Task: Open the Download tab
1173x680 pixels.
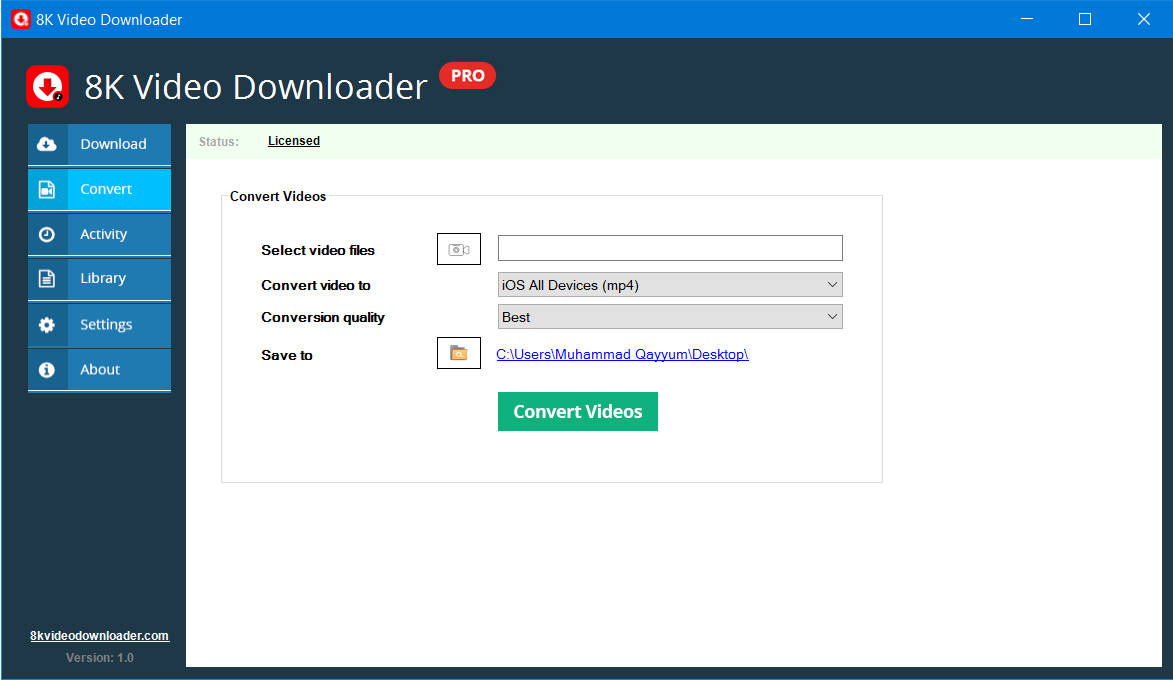Action: pyautogui.click(x=99, y=144)
